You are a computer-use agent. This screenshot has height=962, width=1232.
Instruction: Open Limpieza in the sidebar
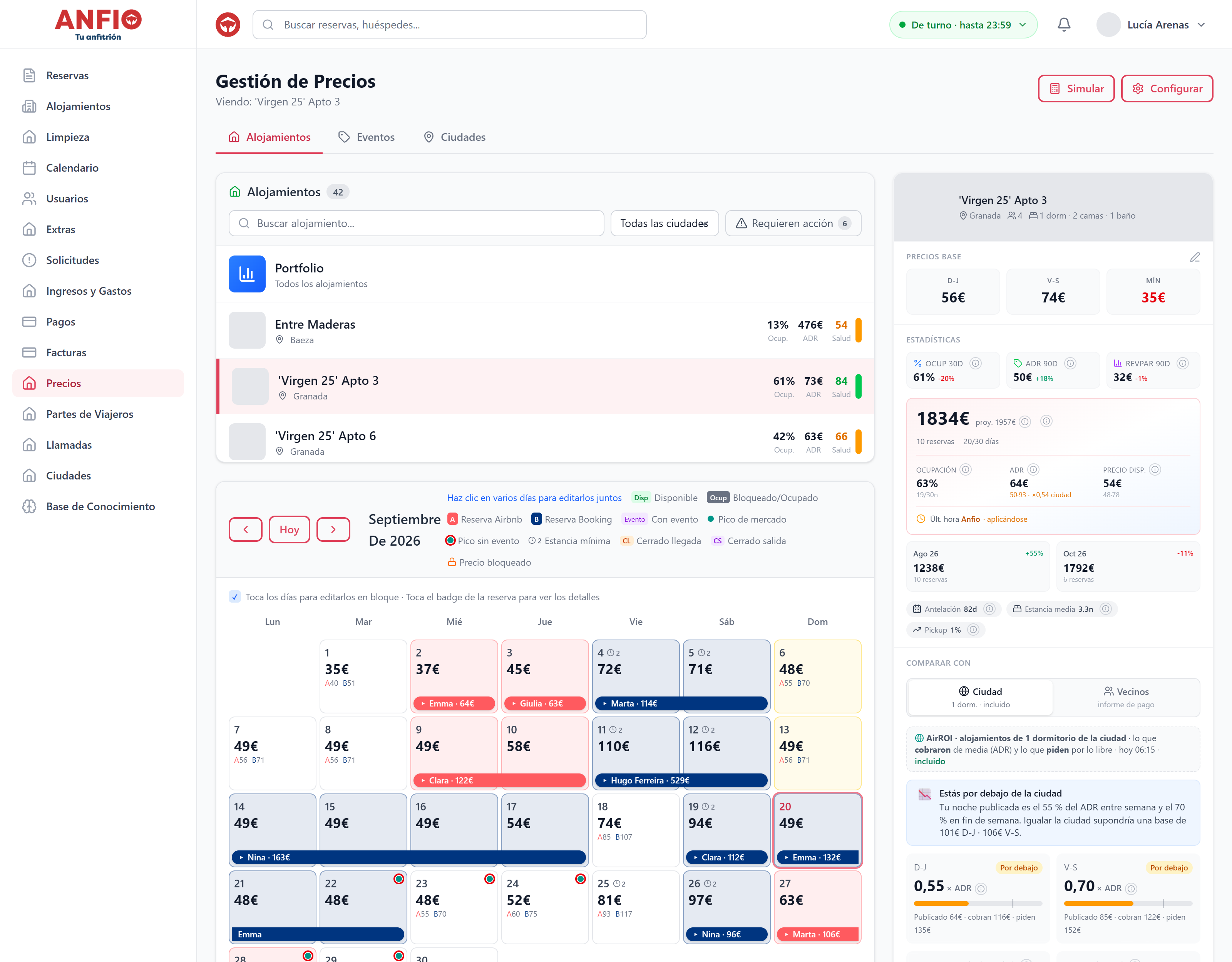click(x=98, y=137)
